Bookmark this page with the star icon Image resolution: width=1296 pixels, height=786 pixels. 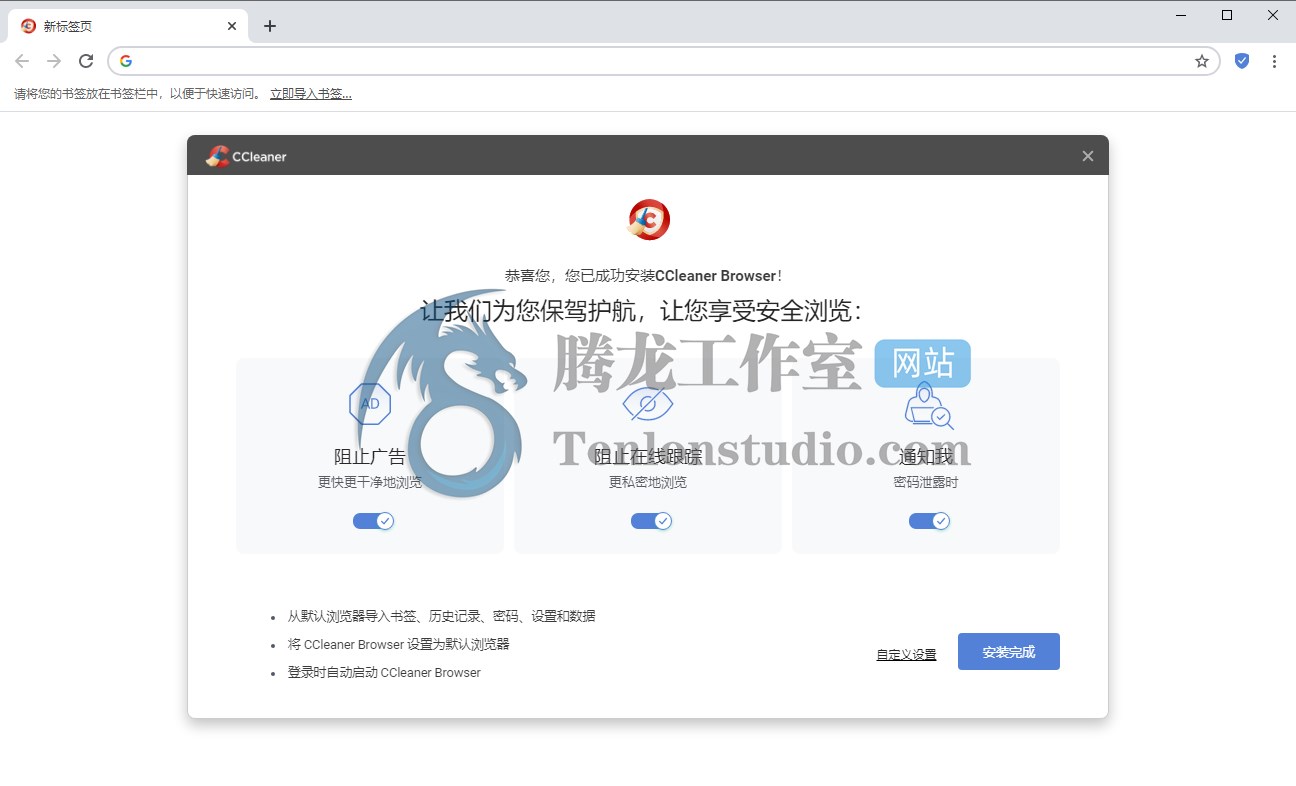pos(1202,61)
